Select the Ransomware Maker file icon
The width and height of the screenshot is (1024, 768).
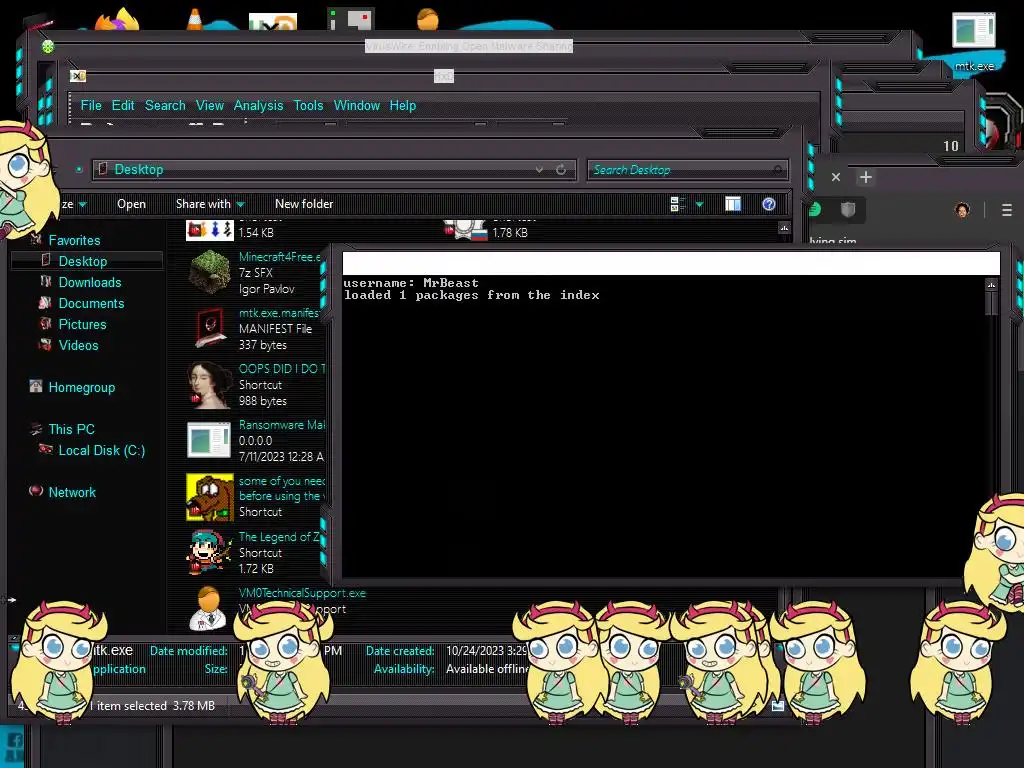(209, 440)
